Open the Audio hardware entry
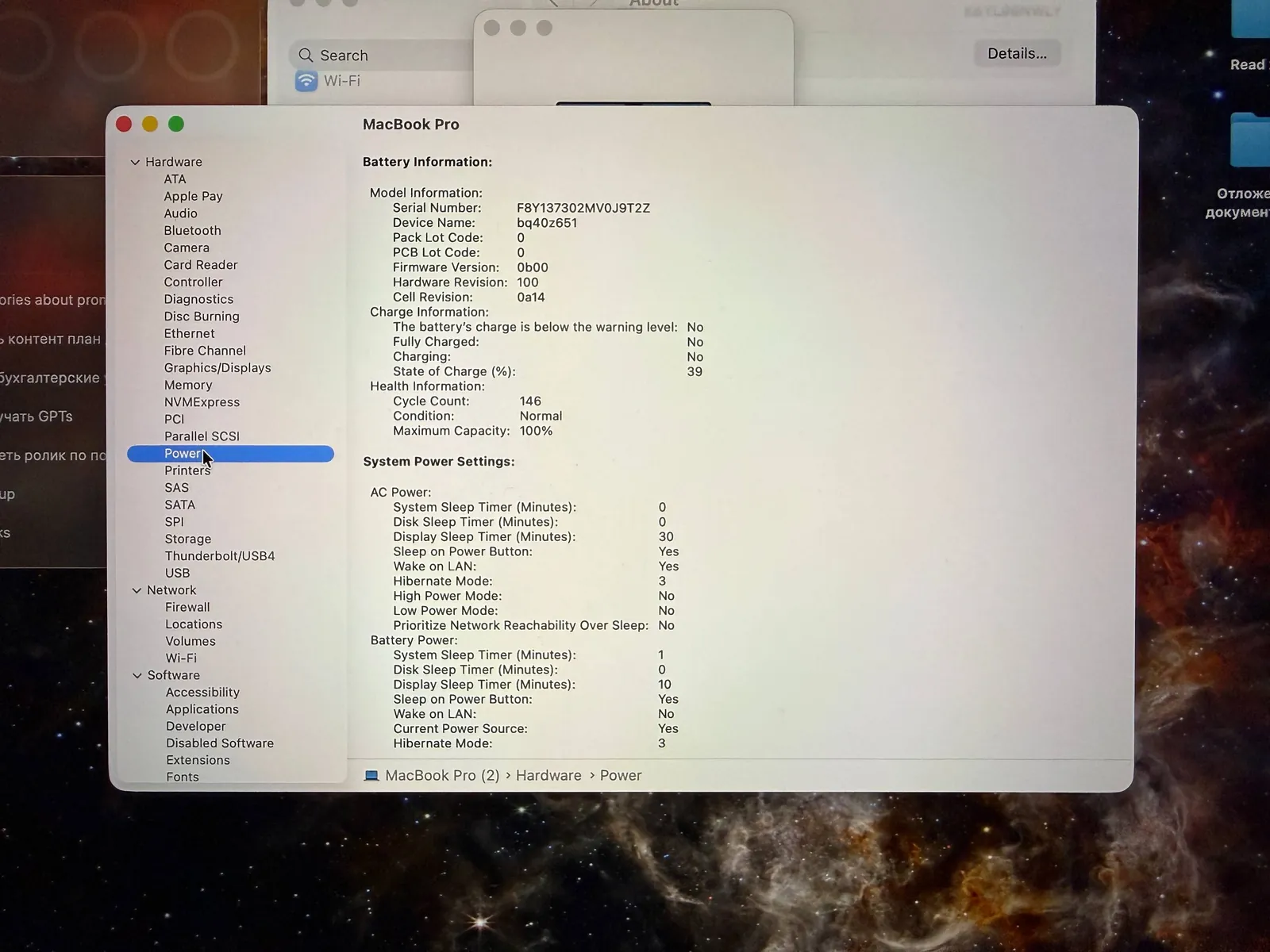Viewport: 1270px width, 952px height. (x=180, y=213)
